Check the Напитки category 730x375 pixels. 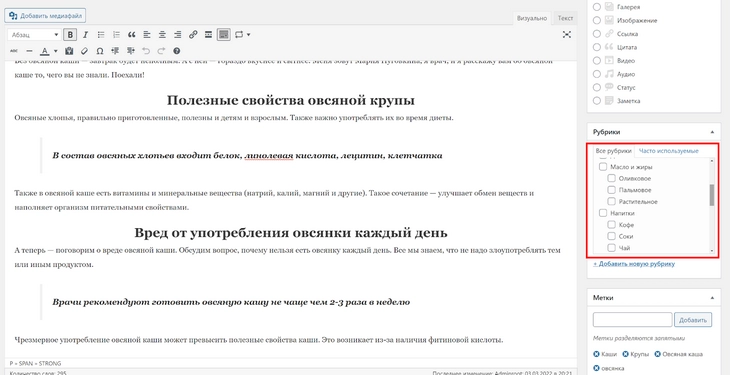pos(602,213)
